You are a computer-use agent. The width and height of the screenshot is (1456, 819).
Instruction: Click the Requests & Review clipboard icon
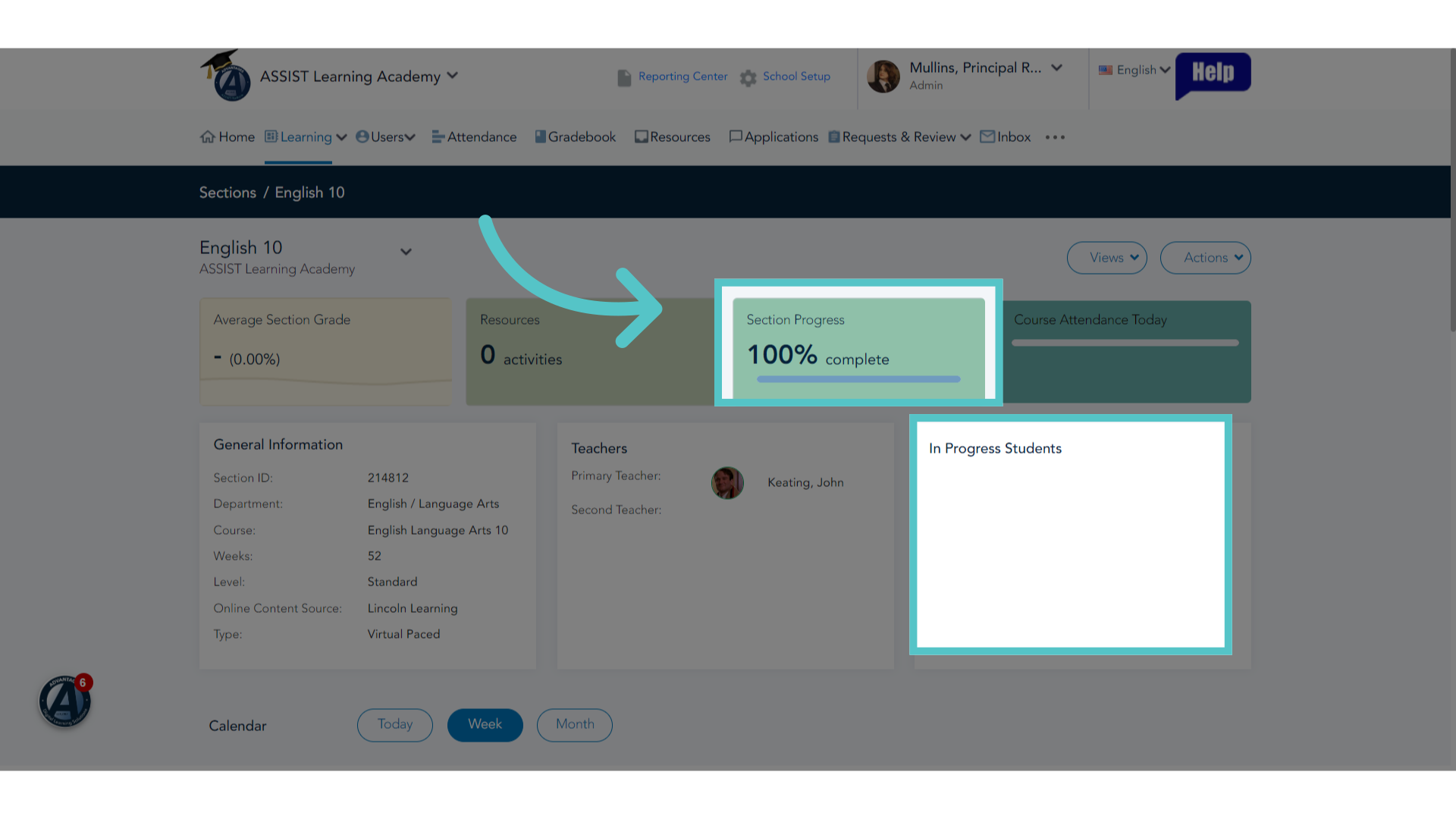click(834, 136)
